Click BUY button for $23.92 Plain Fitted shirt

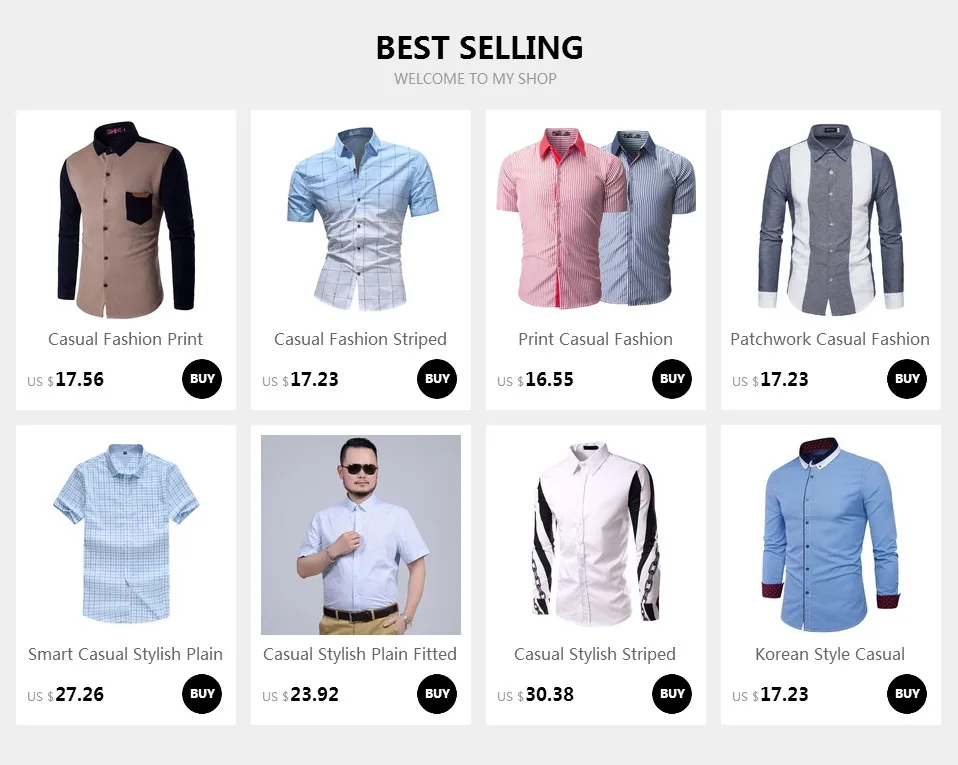coord(437,694)
